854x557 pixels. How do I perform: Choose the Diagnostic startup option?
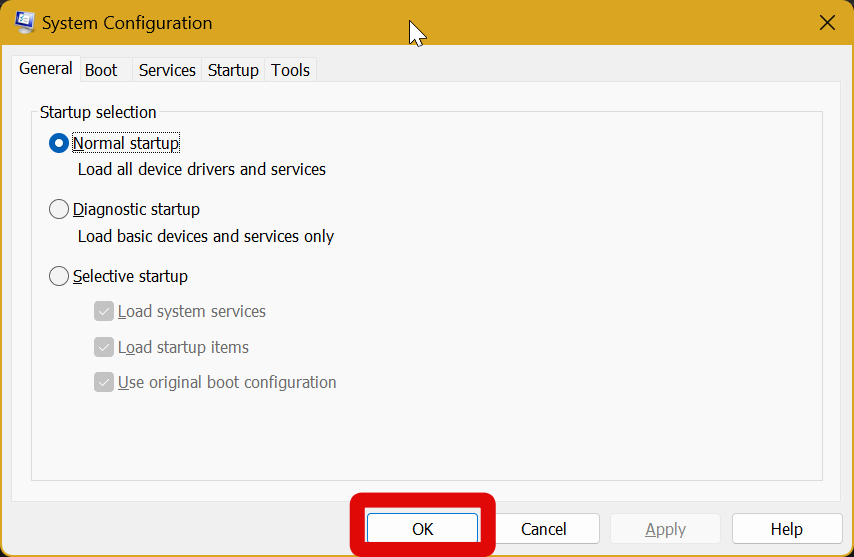59,210
